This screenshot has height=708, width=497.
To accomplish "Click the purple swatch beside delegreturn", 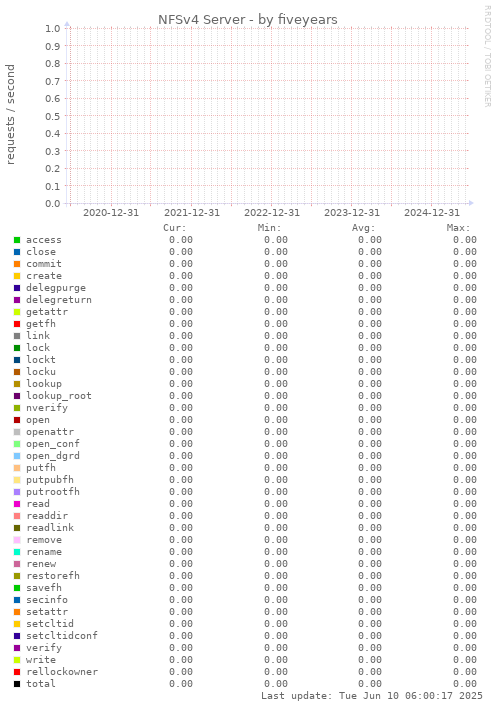I will [17, 300].
